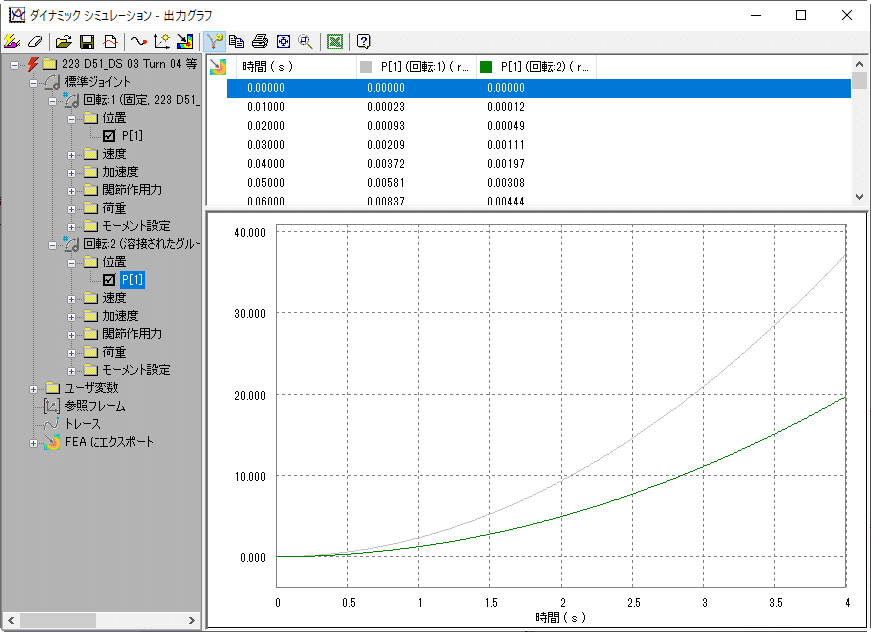
Task: Click the question-mark Help icon
Action: tap(363, 42)
